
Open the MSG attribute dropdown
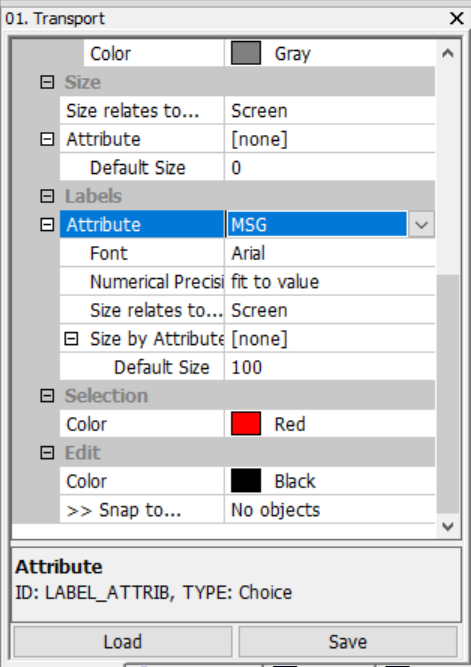(421, 224)
